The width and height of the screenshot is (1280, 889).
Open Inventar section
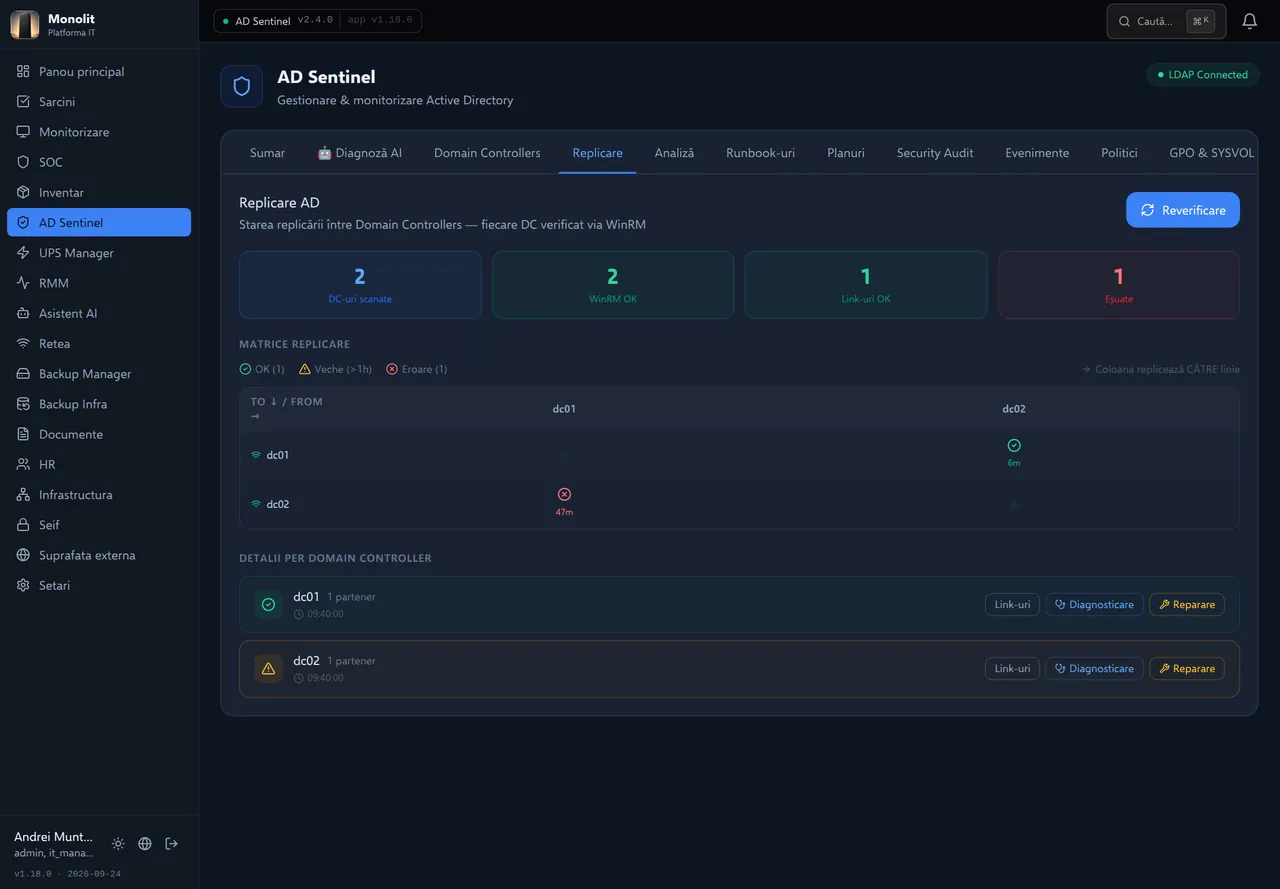coord(98,192)
